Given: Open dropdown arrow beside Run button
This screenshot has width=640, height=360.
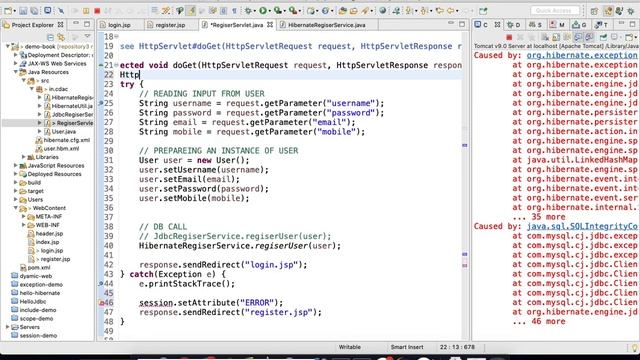Looking at the screenshot, I should click(x=270, y=11).
